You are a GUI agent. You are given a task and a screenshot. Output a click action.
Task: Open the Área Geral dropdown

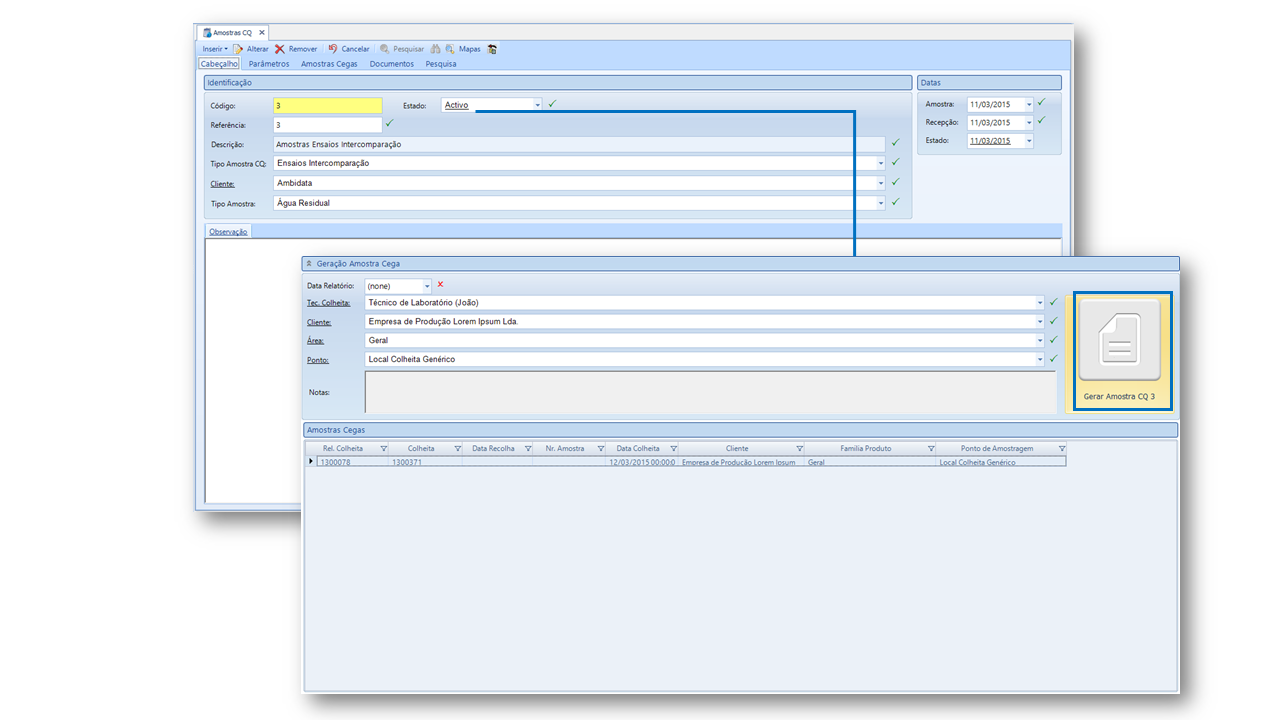[x=1040, y=341]
